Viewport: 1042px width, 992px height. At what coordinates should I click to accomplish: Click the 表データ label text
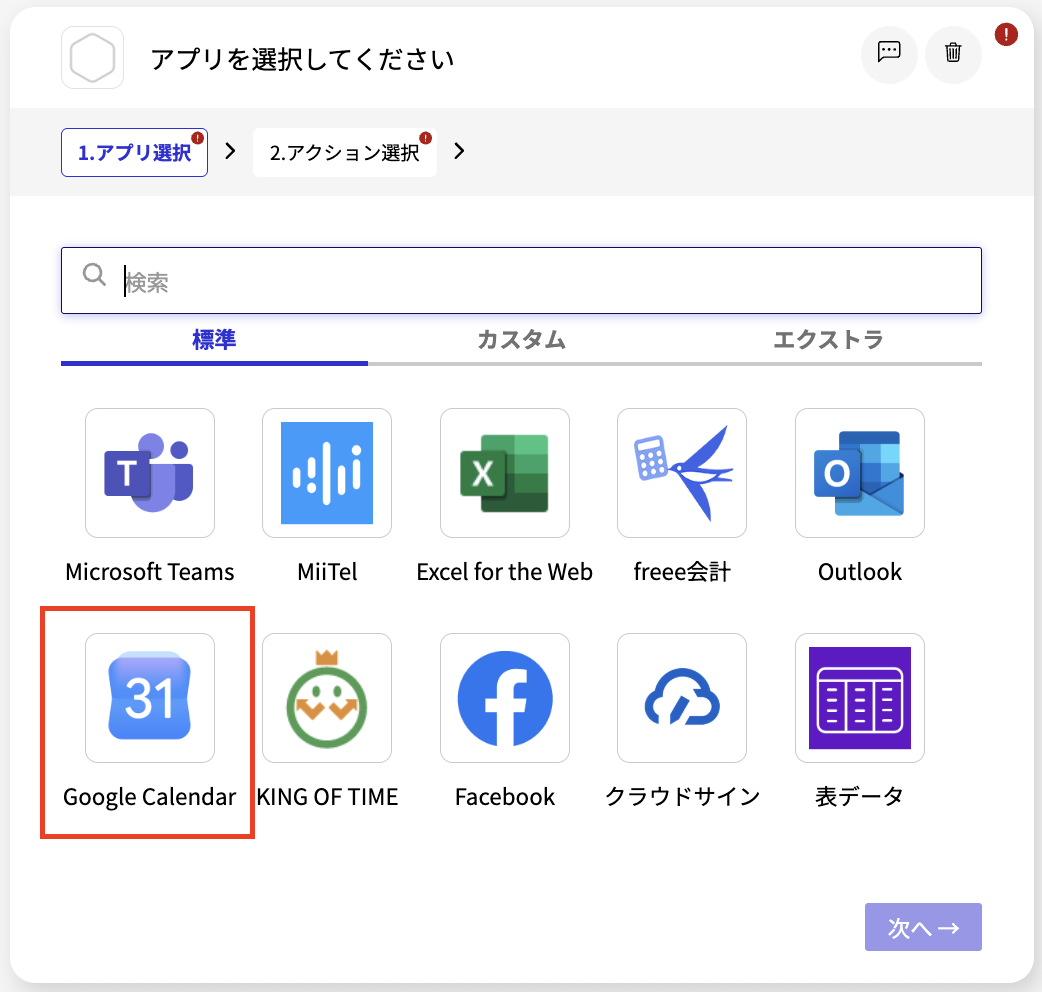tap(859, 796)
